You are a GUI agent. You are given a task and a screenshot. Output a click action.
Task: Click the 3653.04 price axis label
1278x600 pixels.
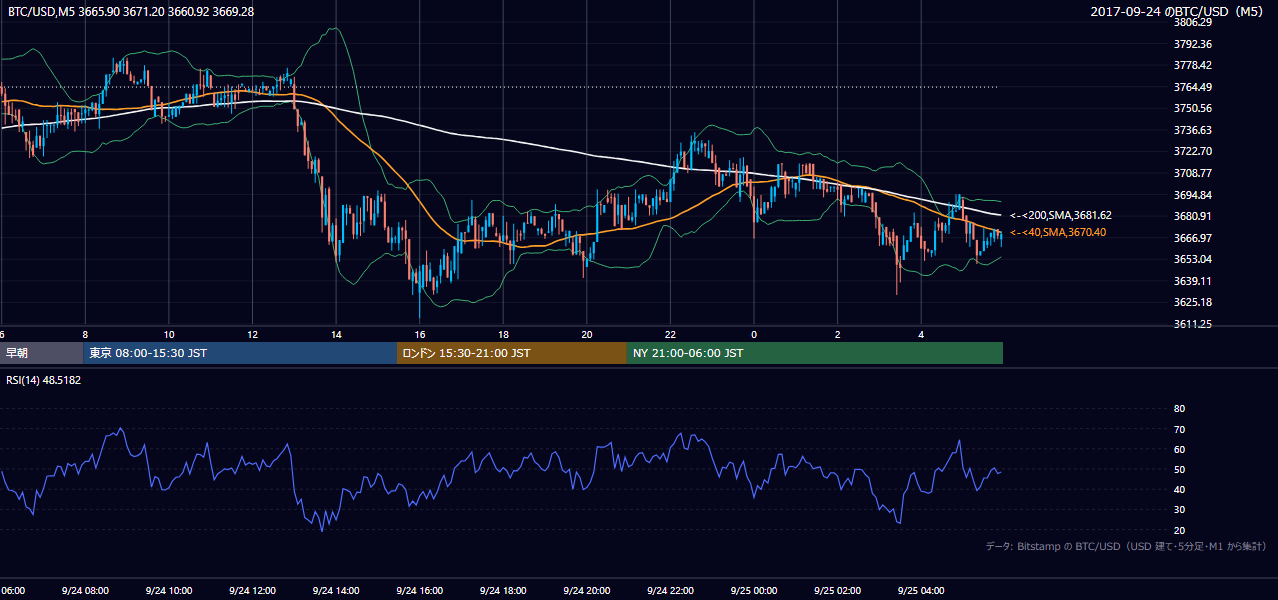point(1193,259)
